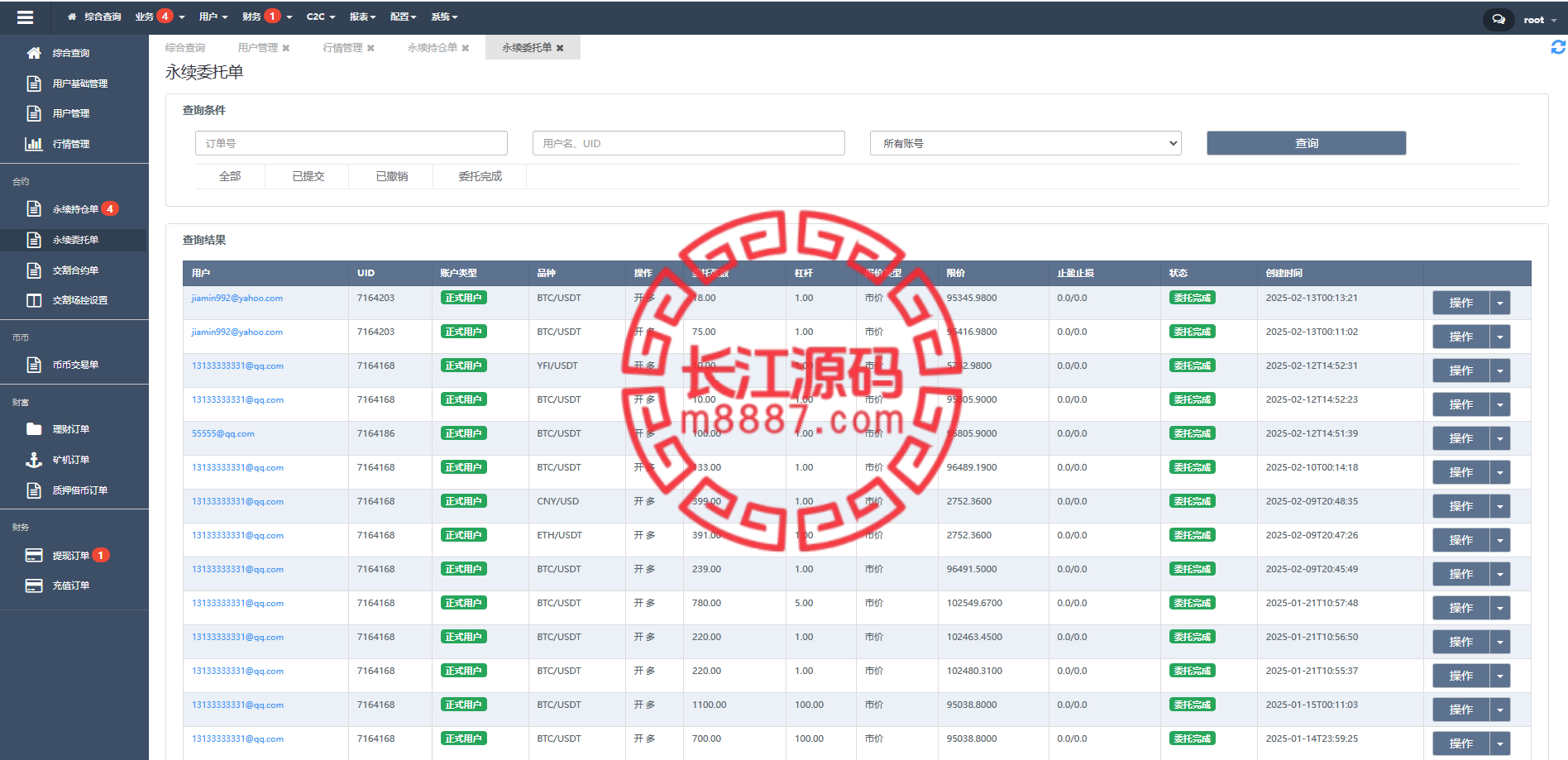Click the document icon for 交割合约单

(x=34, y=270)
